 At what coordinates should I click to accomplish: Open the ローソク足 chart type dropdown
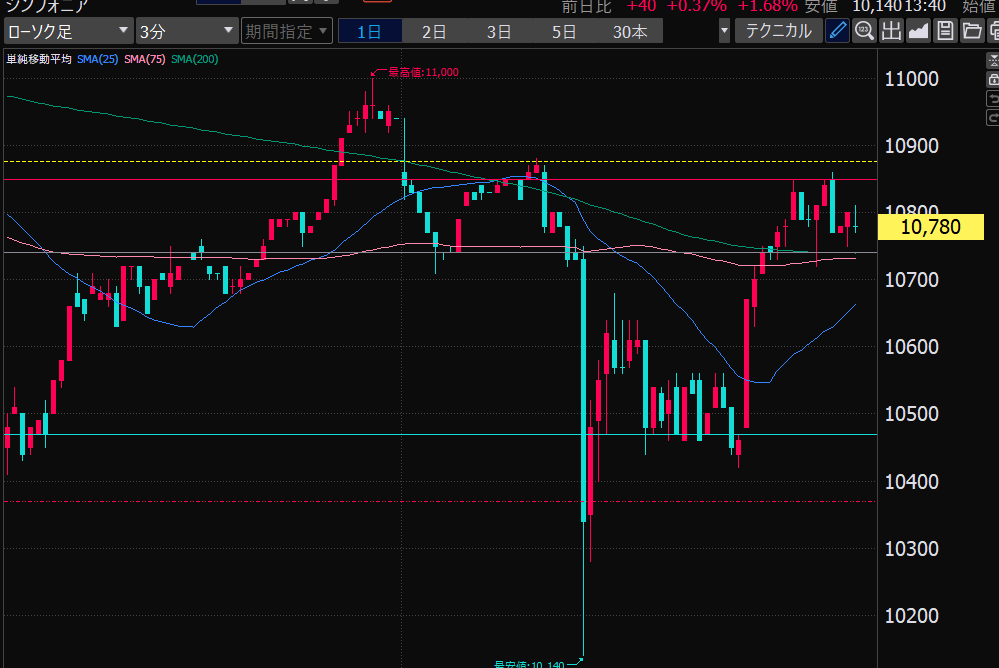(67, 31)
